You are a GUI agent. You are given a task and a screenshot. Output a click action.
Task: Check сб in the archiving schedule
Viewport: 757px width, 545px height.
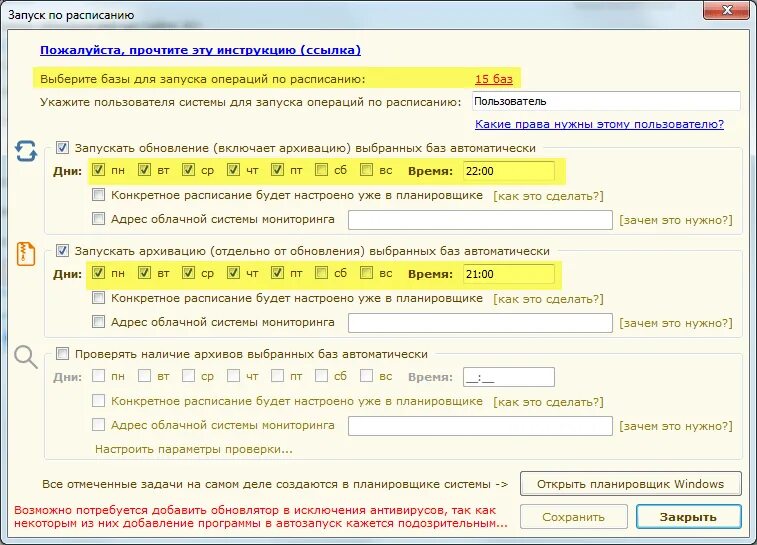pos(321,273)
